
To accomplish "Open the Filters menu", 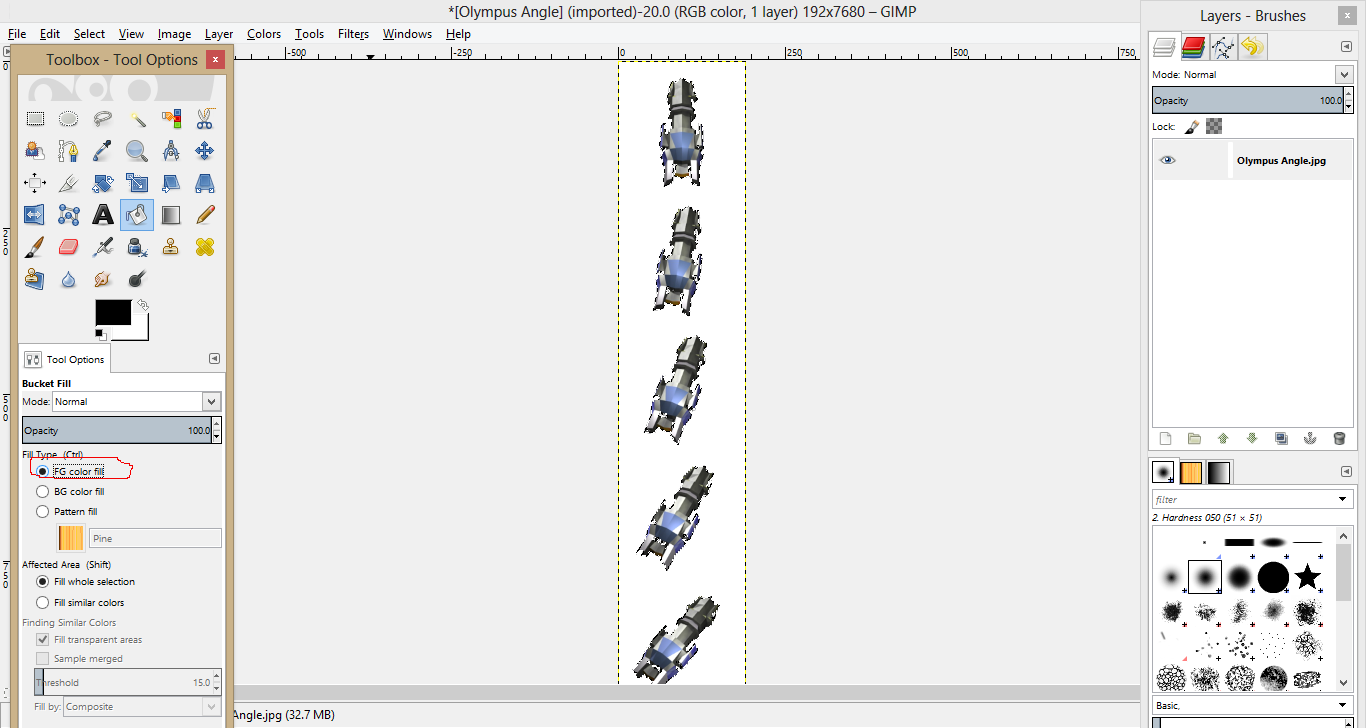I will [x=353, y=34].
